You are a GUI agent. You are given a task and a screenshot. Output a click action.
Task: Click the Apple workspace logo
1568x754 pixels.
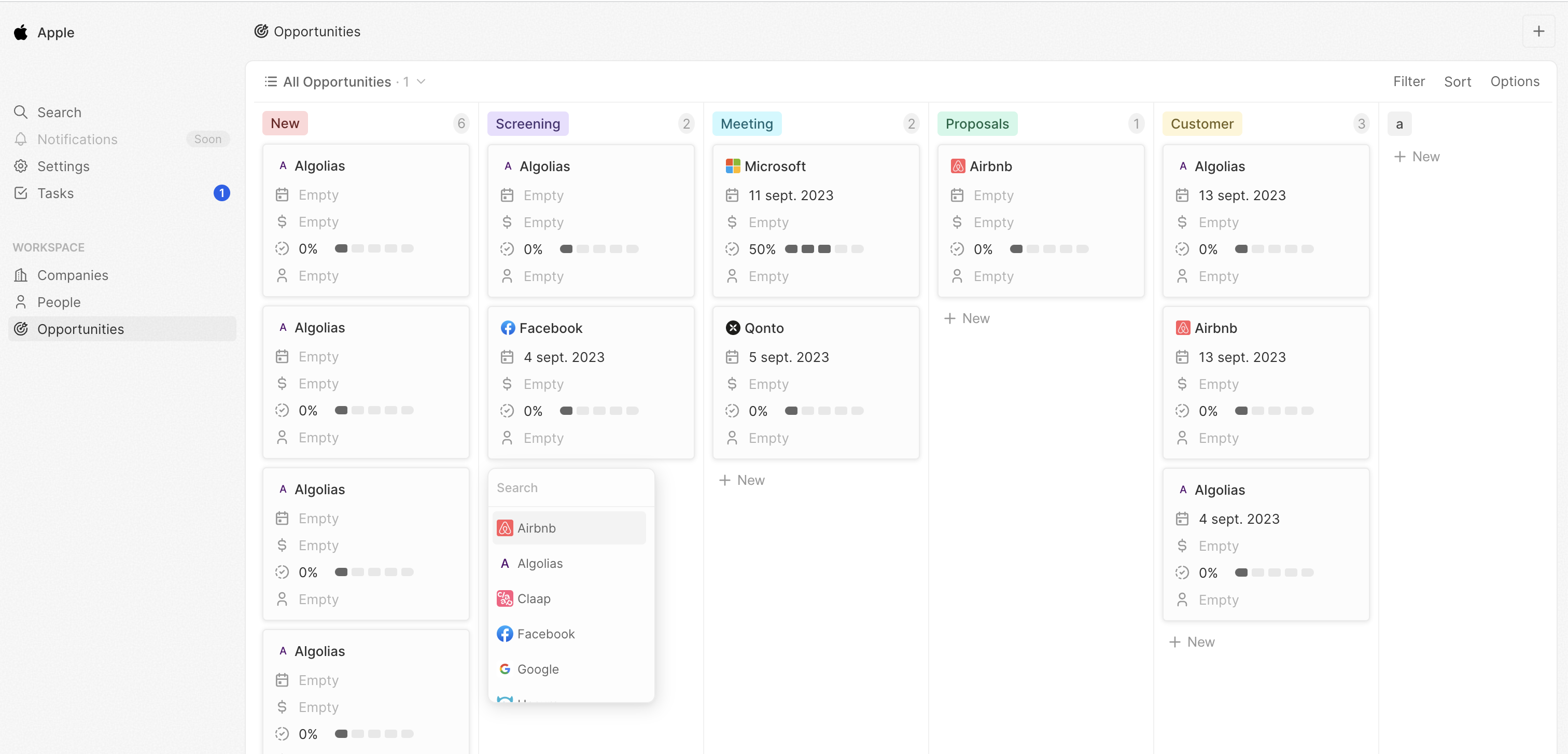tap(21, 32)
